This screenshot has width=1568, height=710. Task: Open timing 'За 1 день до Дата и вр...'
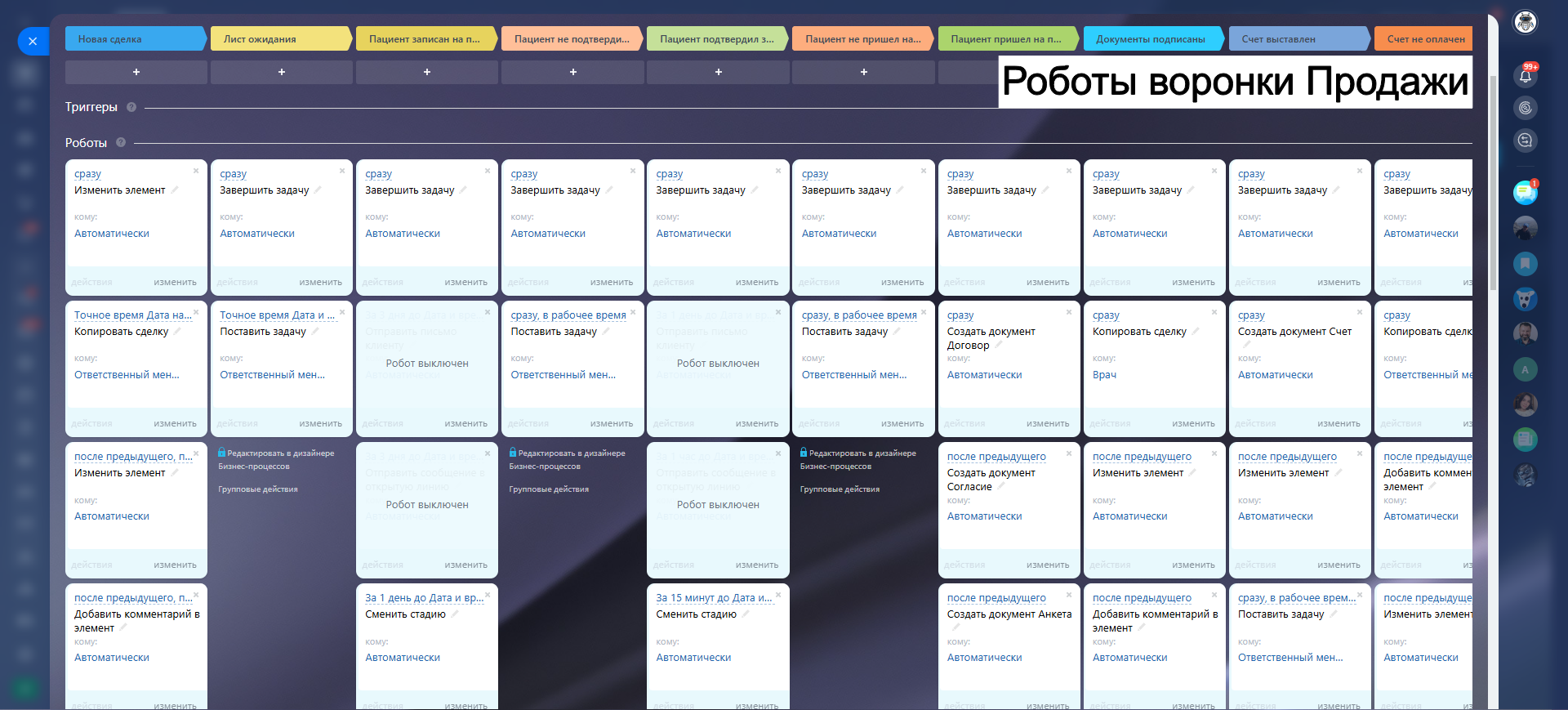pyautogui.click(x=424, y=598)
